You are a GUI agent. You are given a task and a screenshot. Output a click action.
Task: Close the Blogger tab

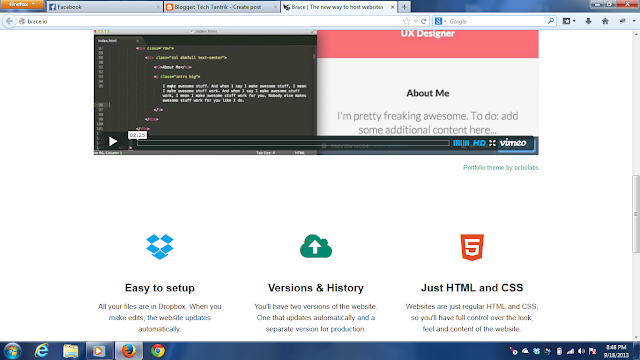click(x=275, y=7)
